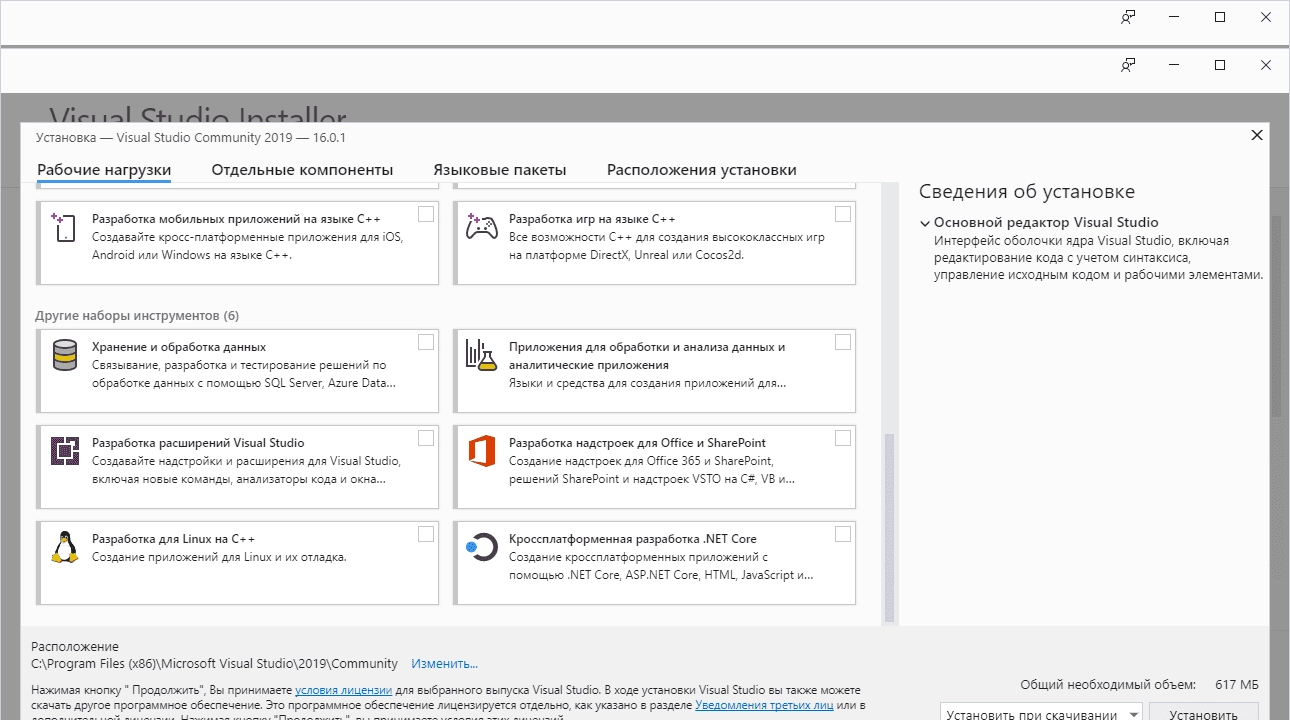Click the database icon of Хранение и обработка данных

tap(65, 355)
